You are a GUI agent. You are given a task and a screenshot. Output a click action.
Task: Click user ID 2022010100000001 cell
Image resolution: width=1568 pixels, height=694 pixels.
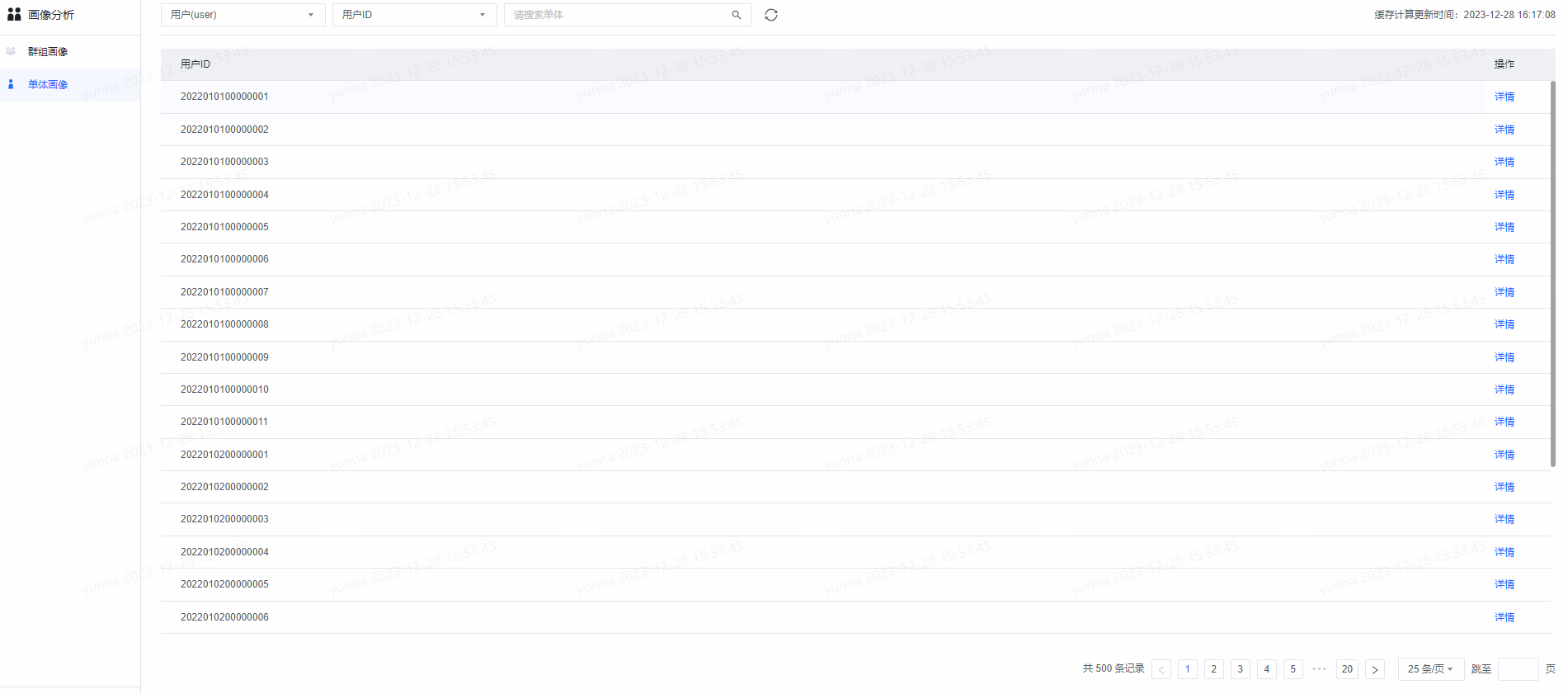(224, 97)
